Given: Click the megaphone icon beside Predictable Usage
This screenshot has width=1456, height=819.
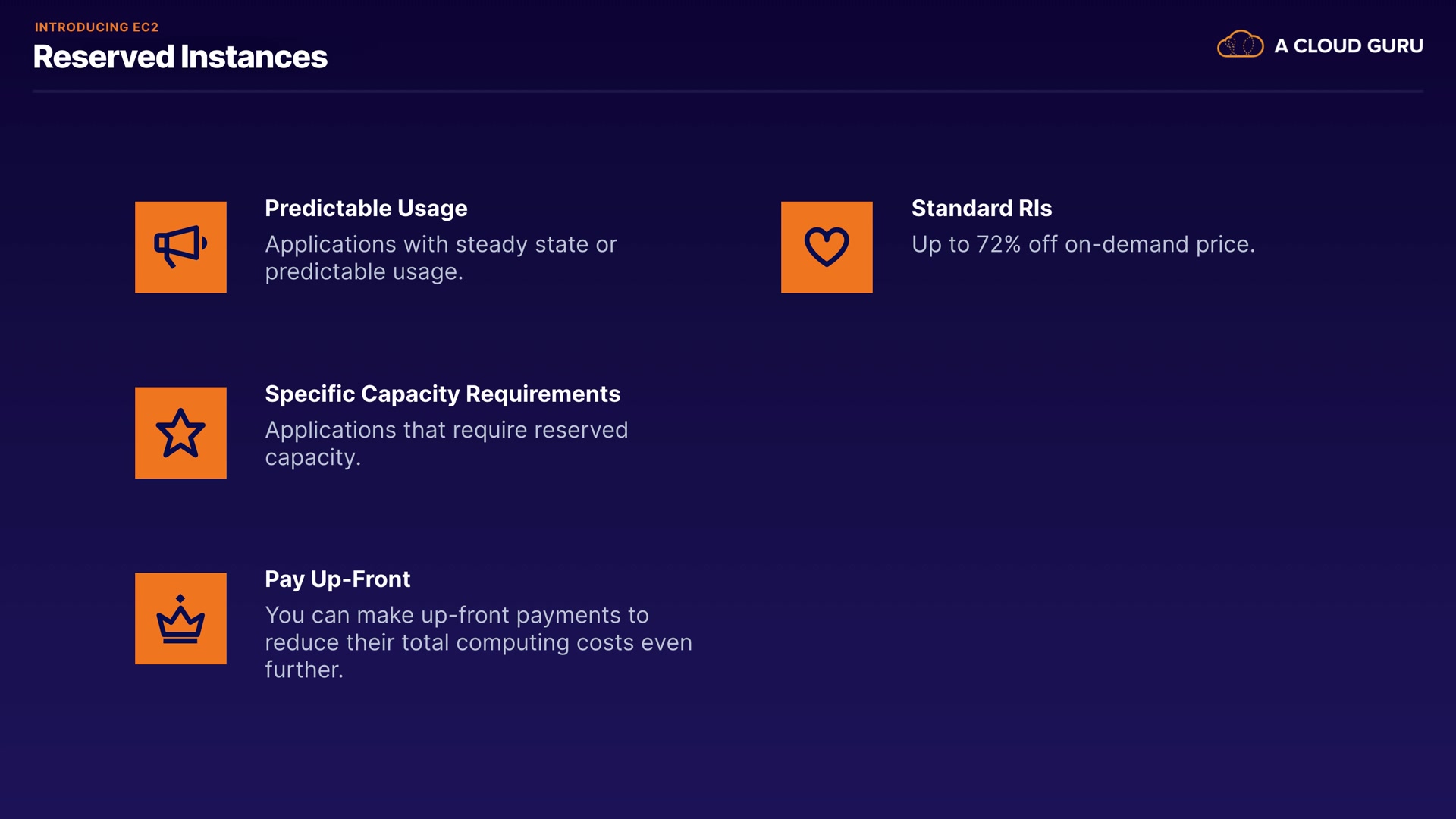Looking at the screenshot, I should click(x=180, y=247).
